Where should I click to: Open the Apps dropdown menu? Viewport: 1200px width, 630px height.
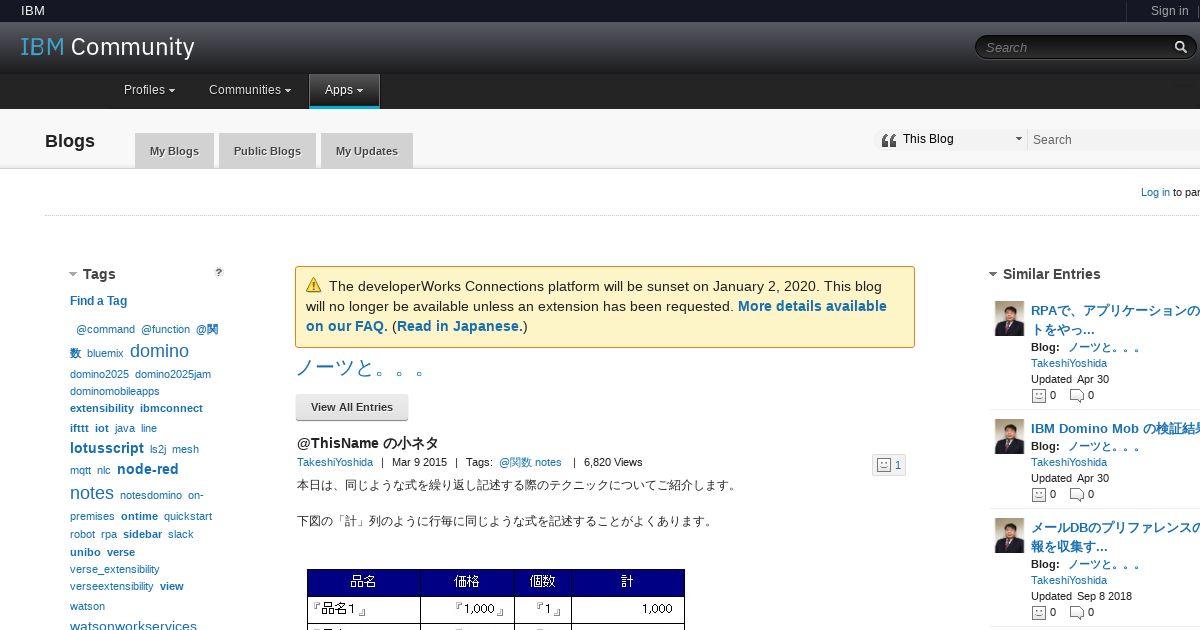tap(344, 90)
